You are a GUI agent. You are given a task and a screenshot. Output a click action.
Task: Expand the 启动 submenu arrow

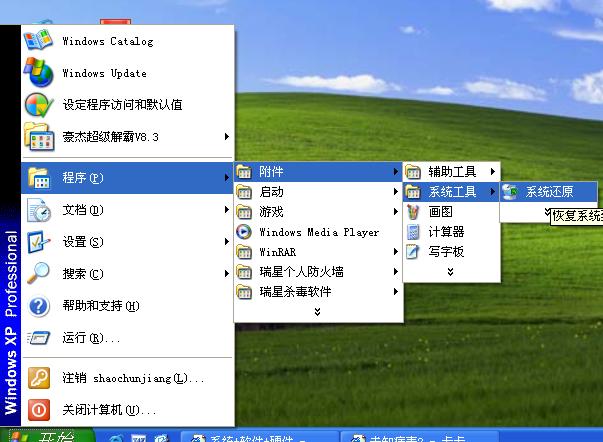tap(396, 192)
